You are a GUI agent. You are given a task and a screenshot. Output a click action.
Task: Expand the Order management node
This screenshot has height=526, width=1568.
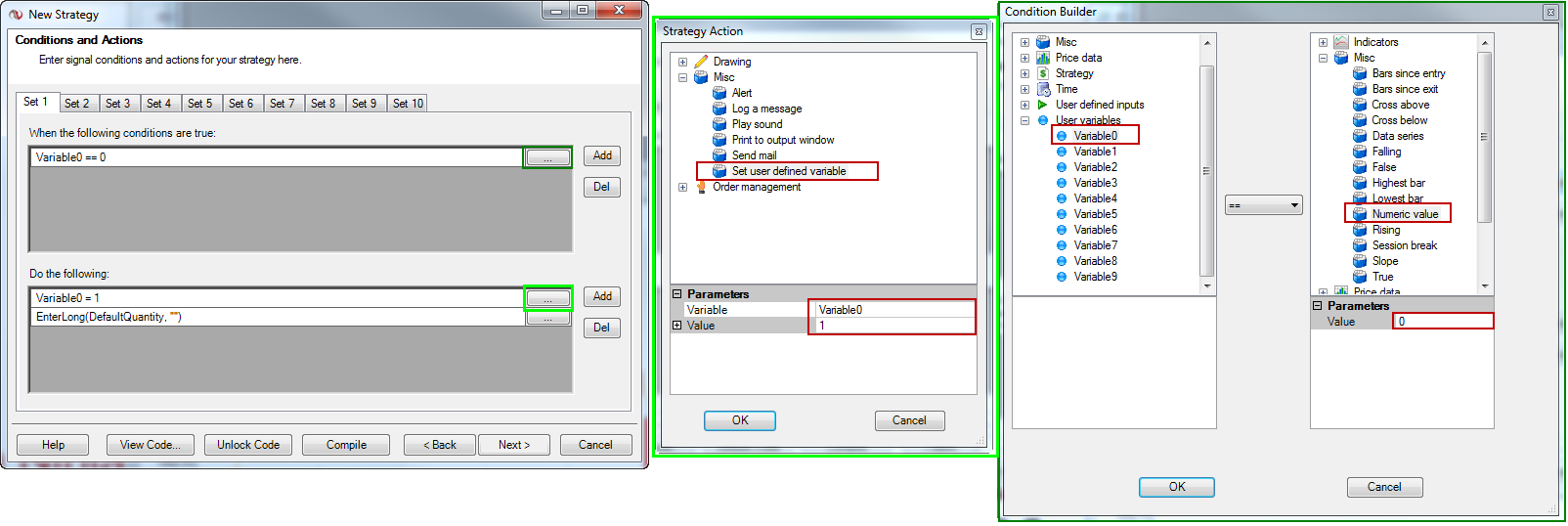(682, 187)
